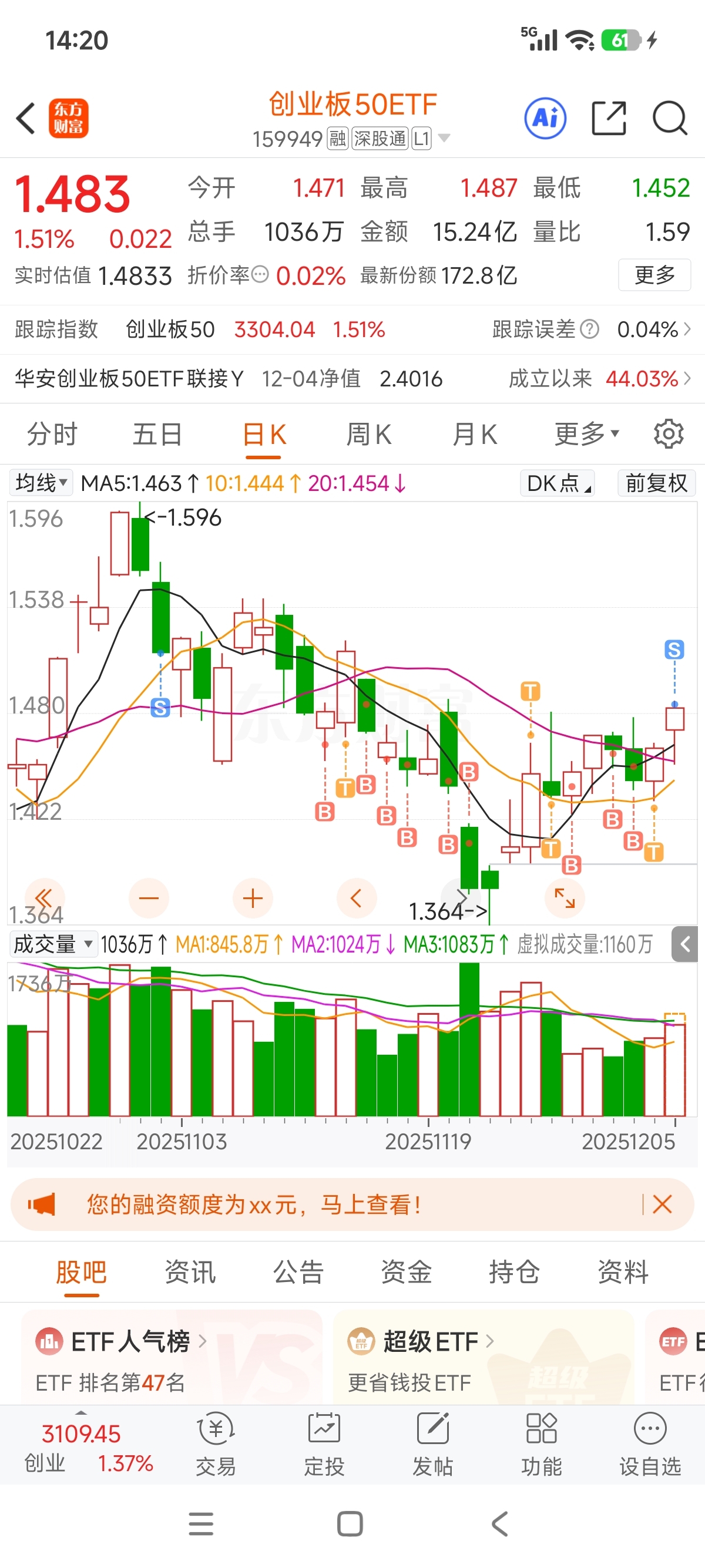Collapse the volume side panel arrow

pyautogui.click(x=685, y=944)
